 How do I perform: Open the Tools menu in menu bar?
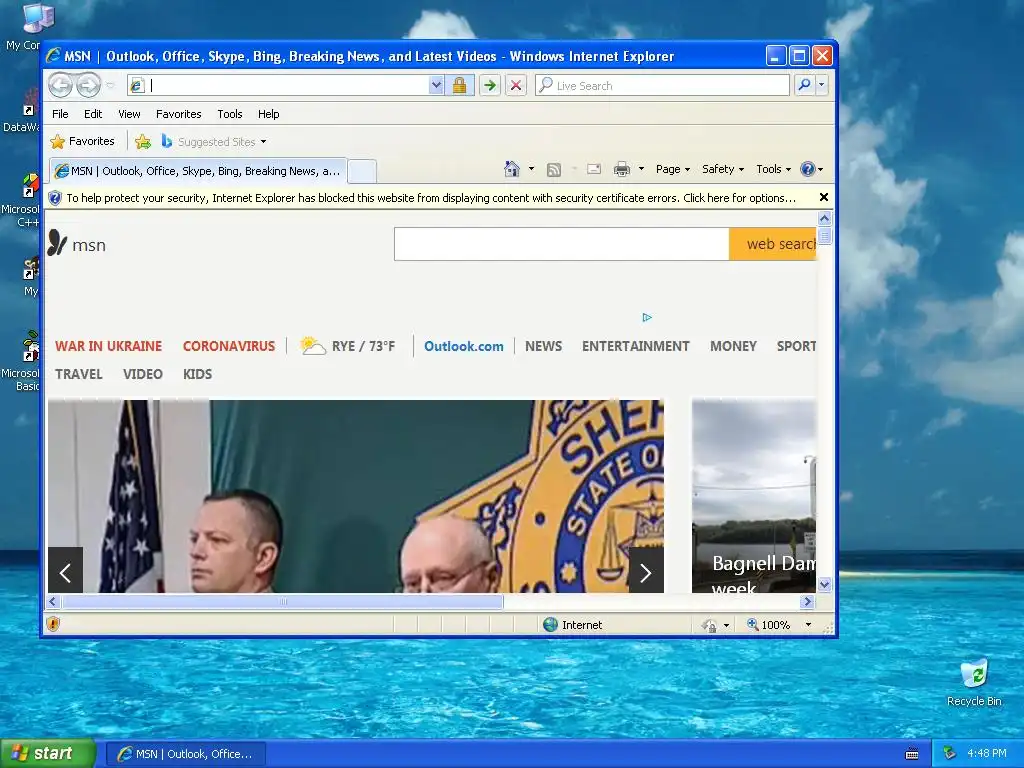[x=230, y=114]
